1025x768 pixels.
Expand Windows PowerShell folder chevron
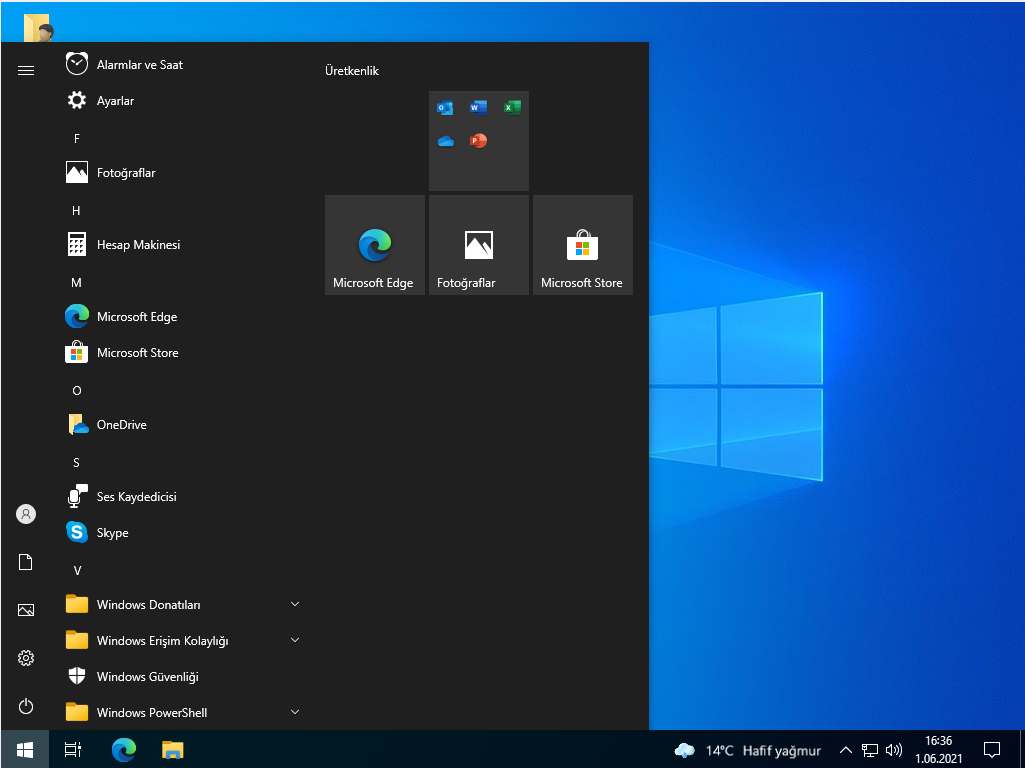coord(295,712)
